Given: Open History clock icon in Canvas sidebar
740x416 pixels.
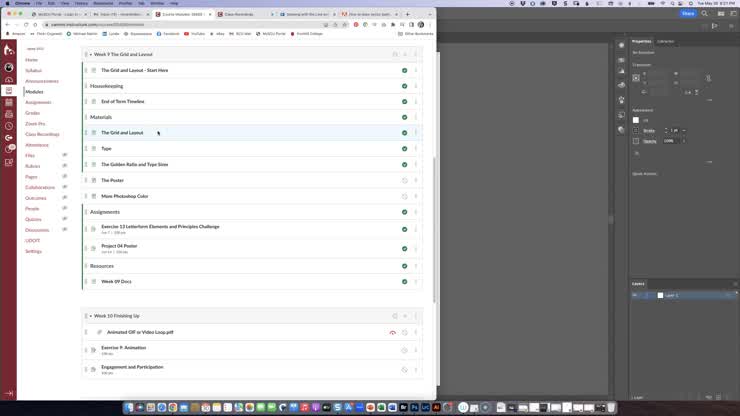Looking at the screenshot, I should tap(8, 126).
